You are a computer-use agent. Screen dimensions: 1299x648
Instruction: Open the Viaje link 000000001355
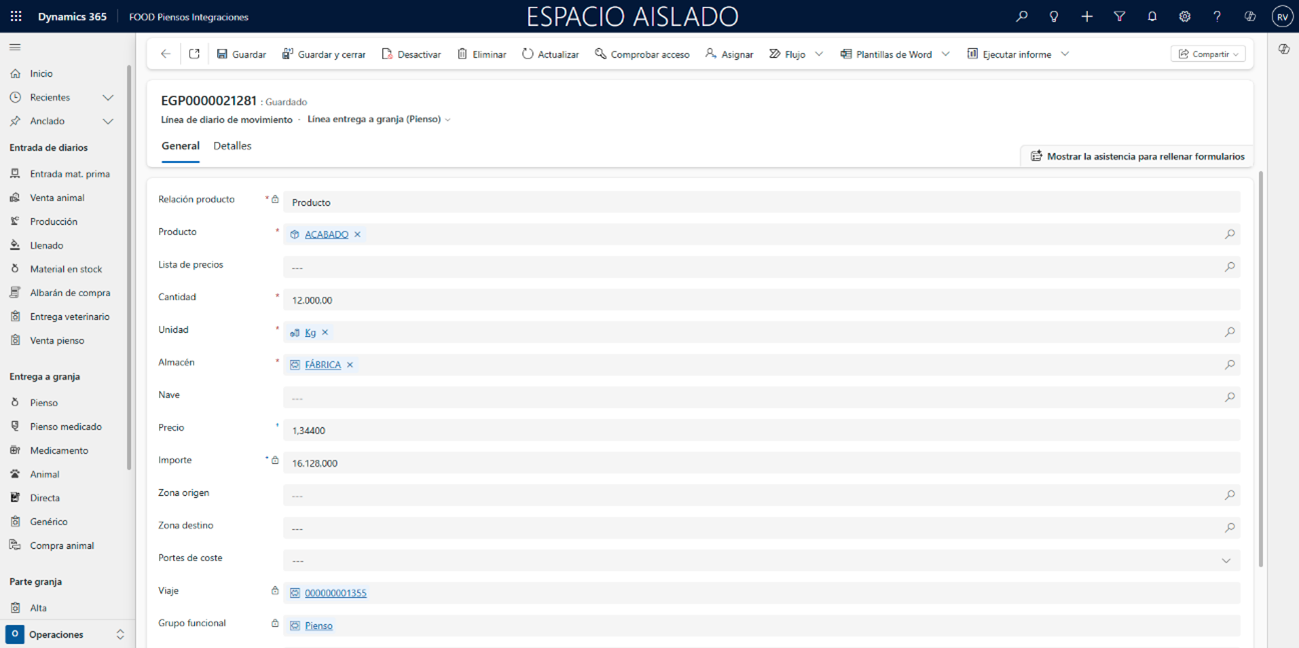335,594
